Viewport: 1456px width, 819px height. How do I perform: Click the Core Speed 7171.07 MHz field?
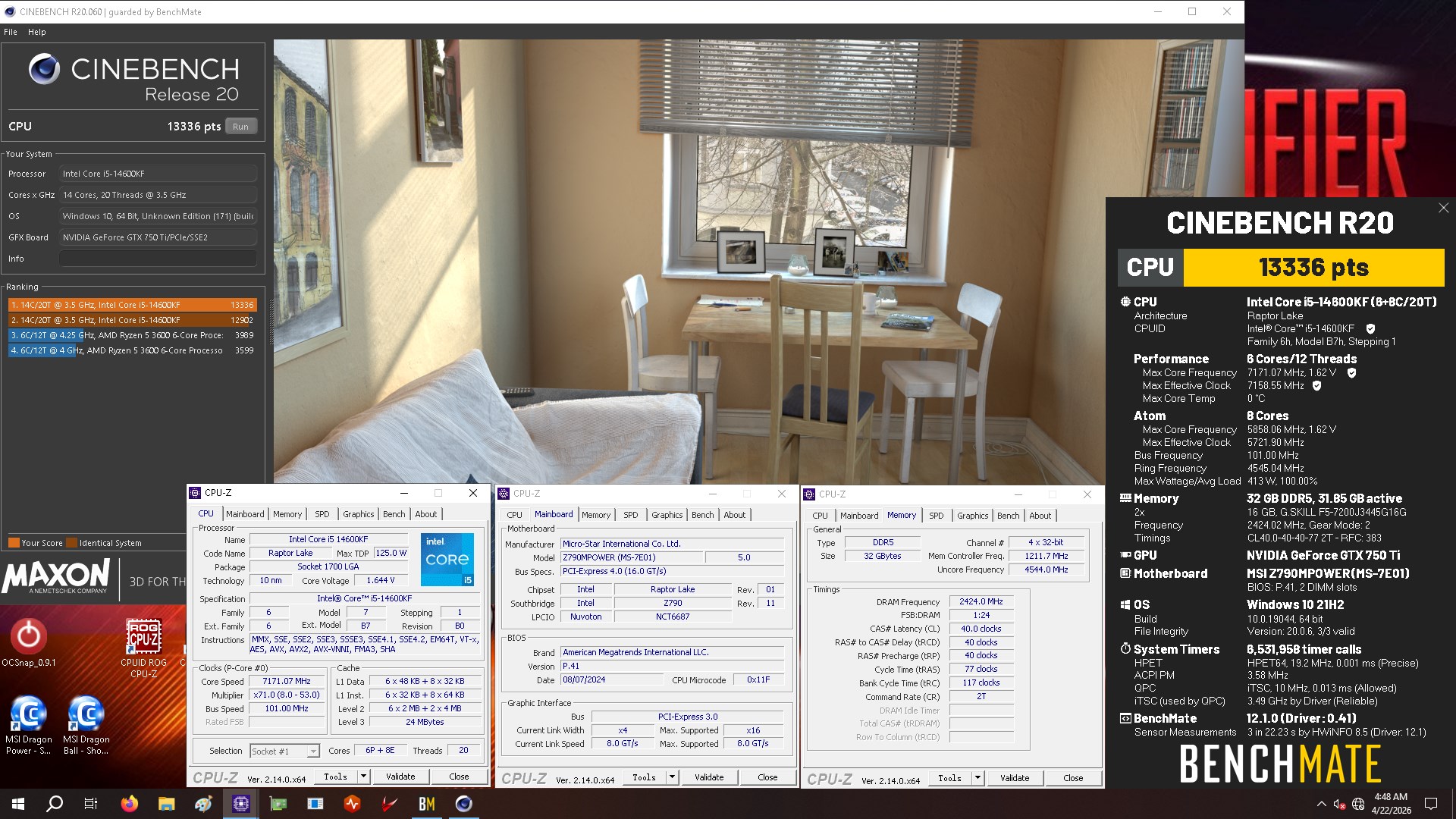click(287, 681)
